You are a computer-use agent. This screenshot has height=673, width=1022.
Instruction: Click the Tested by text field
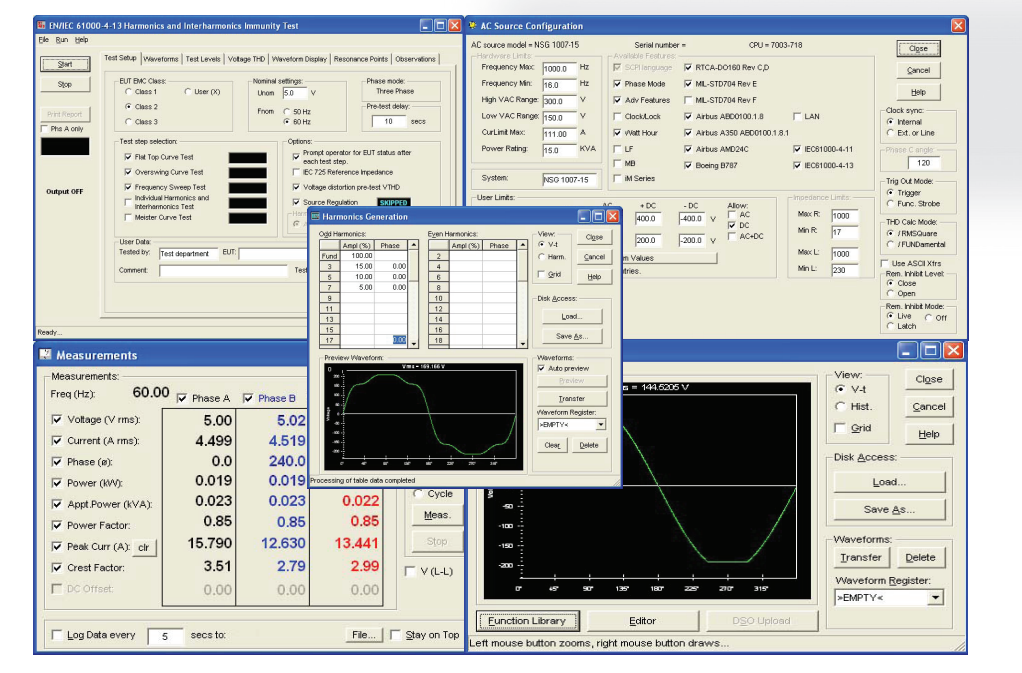tap(188, 253)
